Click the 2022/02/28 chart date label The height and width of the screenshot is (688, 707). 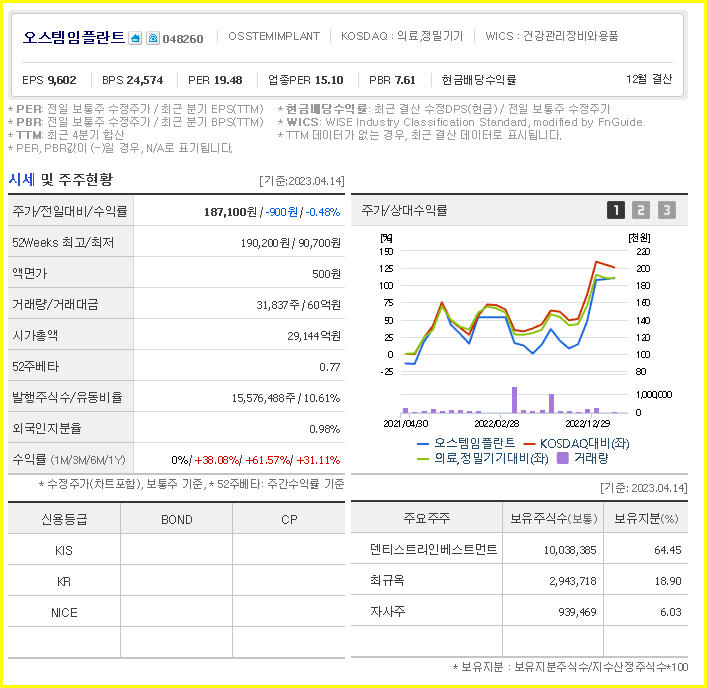(496, 424)
